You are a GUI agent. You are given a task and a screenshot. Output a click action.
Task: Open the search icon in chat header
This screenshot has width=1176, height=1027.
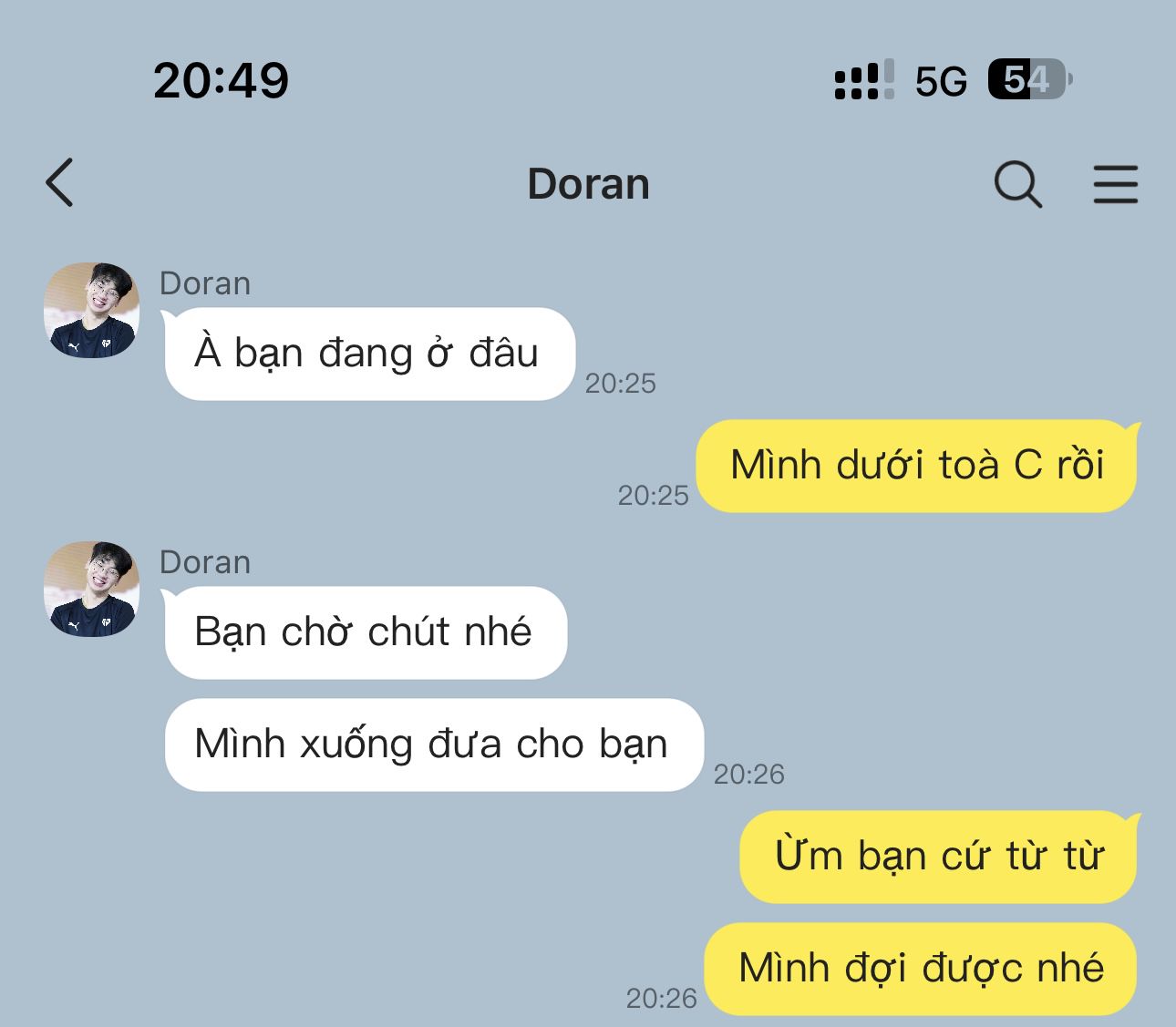coord(1017,184)
